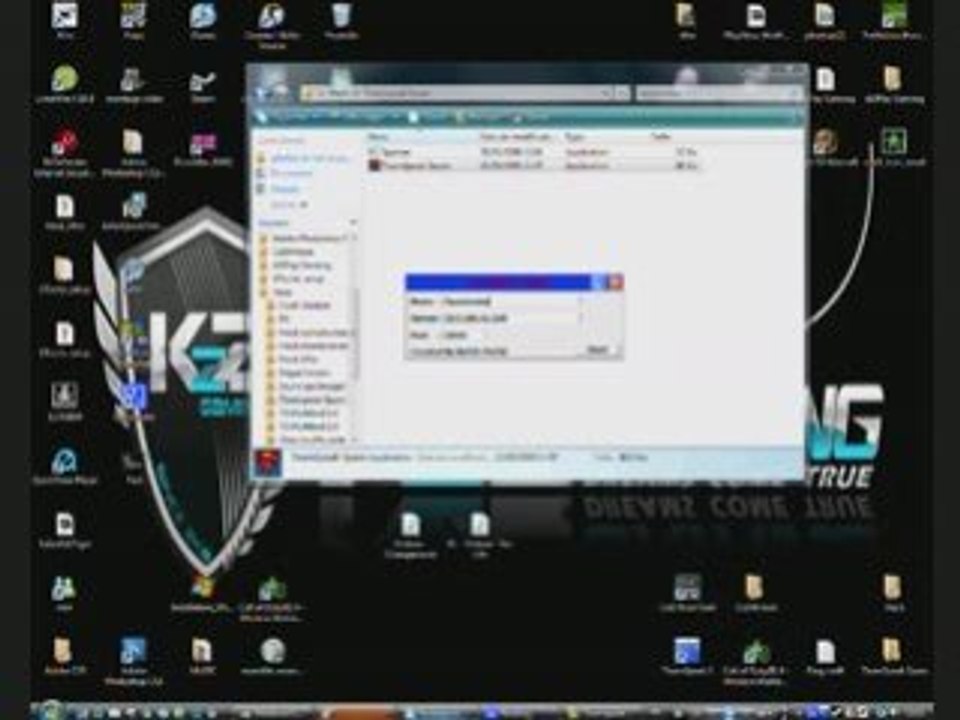Click the help button on blue dialog
This screenshot has width=960, height=720.
pyautogui.click(x=599, y=282)
